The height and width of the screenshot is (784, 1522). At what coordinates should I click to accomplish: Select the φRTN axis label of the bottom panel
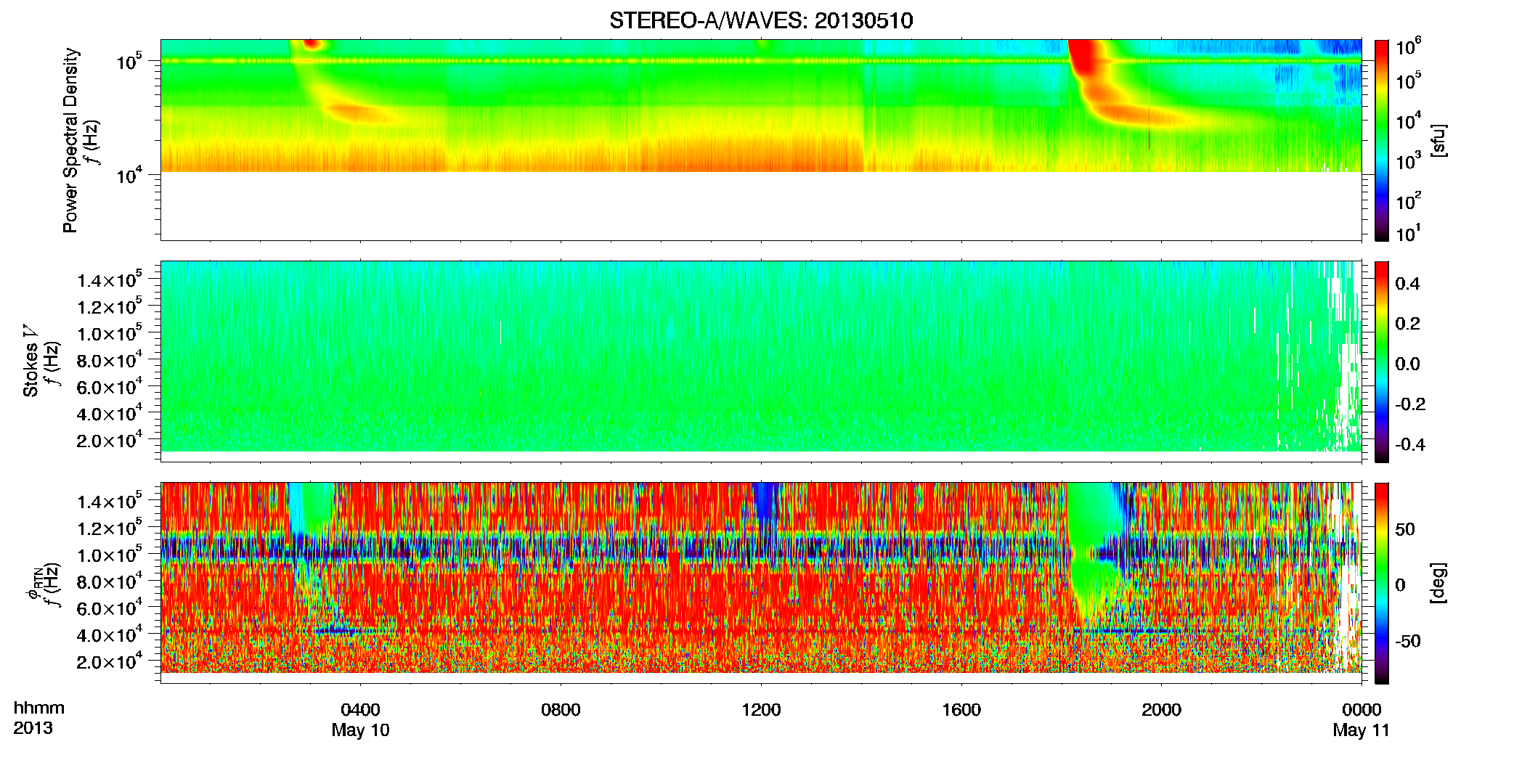(x=33, y=584)
